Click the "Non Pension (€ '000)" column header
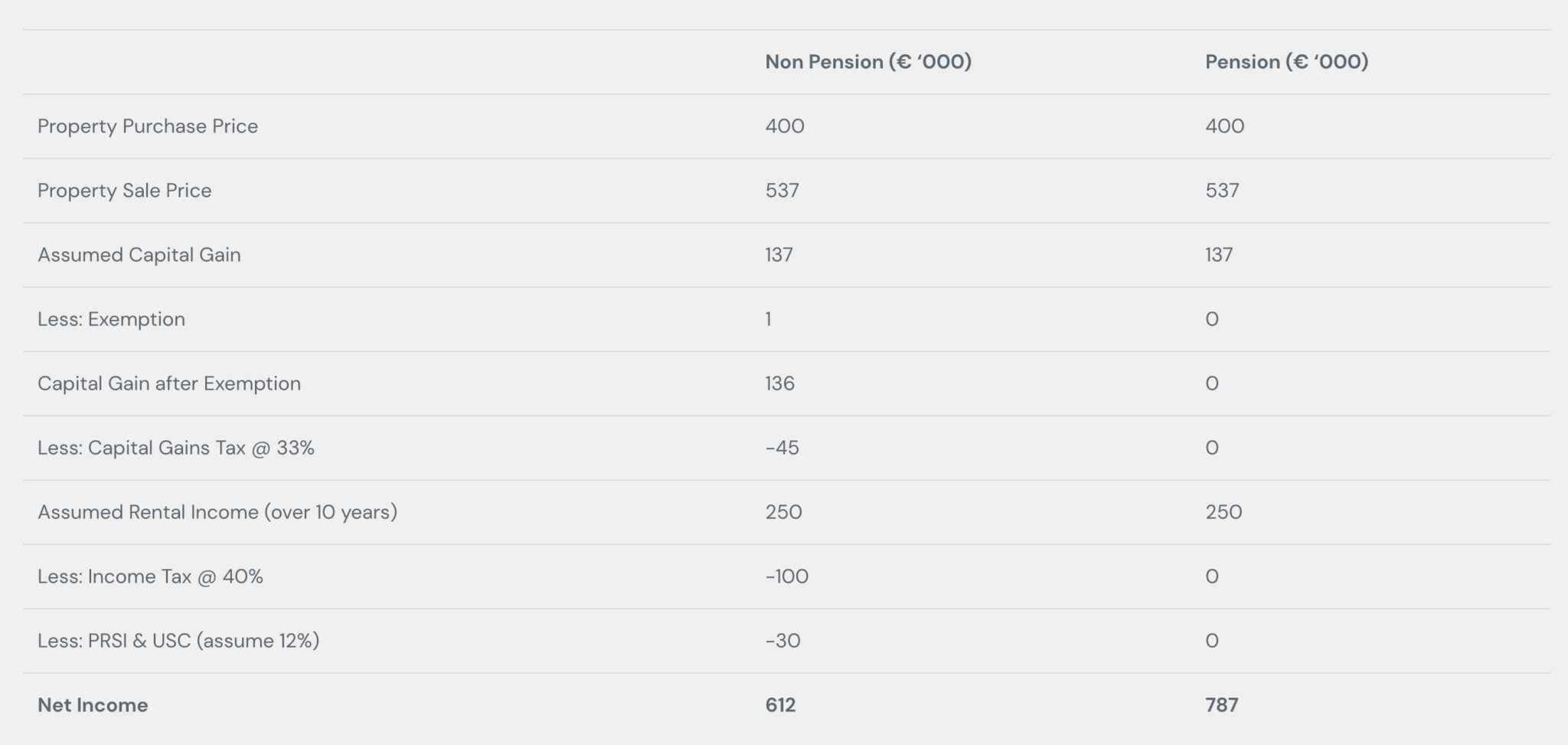Image resolution: width=1568 pixels, height=745 pixels. [x=868, y=62]
